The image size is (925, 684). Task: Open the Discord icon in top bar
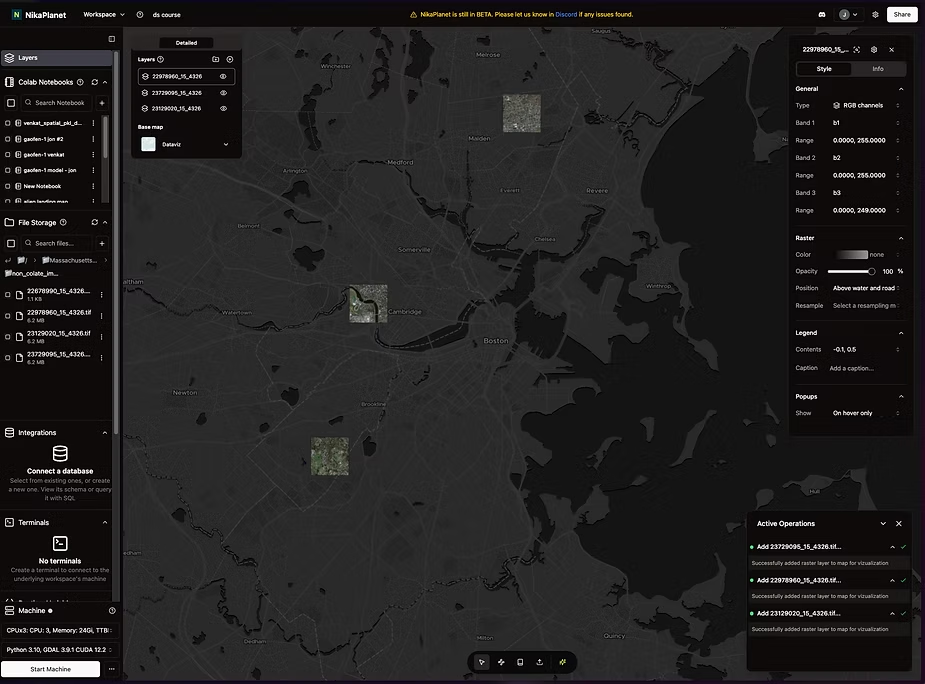click(822, 15)
